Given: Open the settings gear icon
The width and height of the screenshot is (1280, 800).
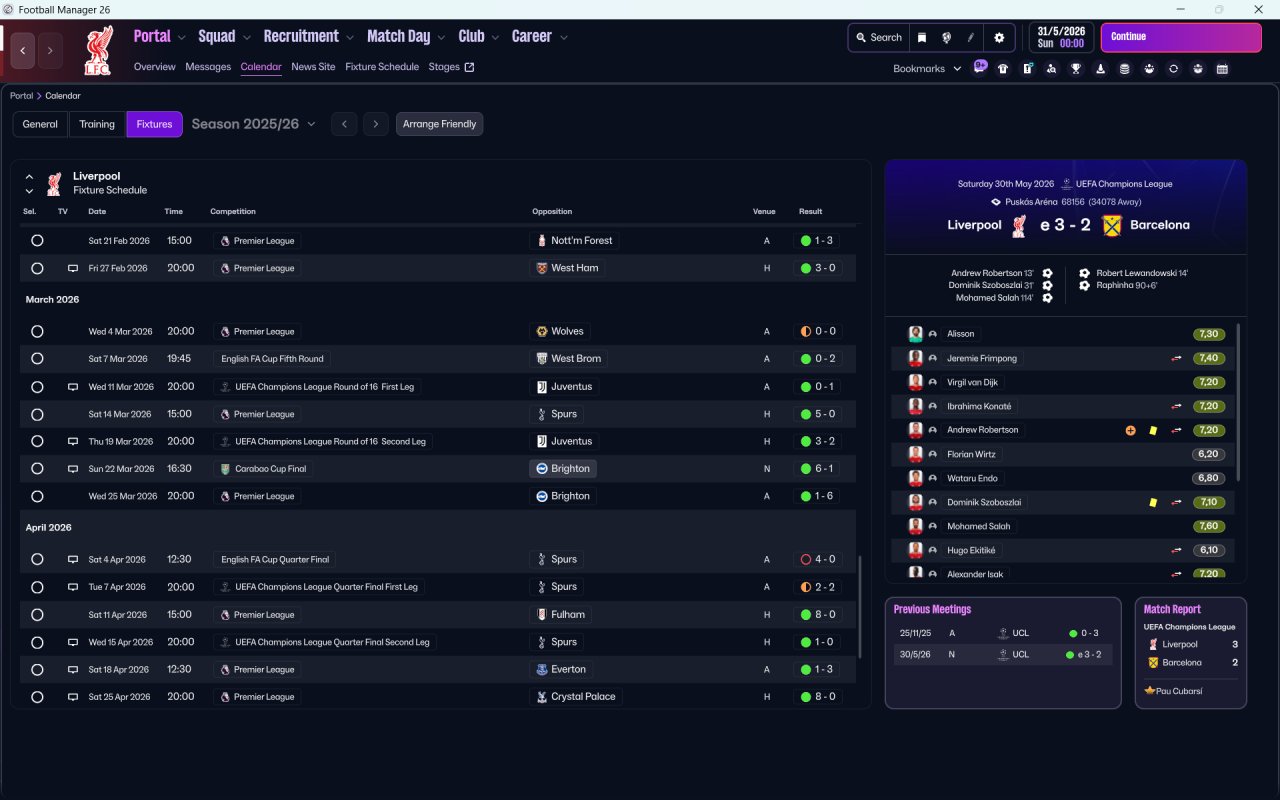Looking at the screenshot, I should click(999, 37).
